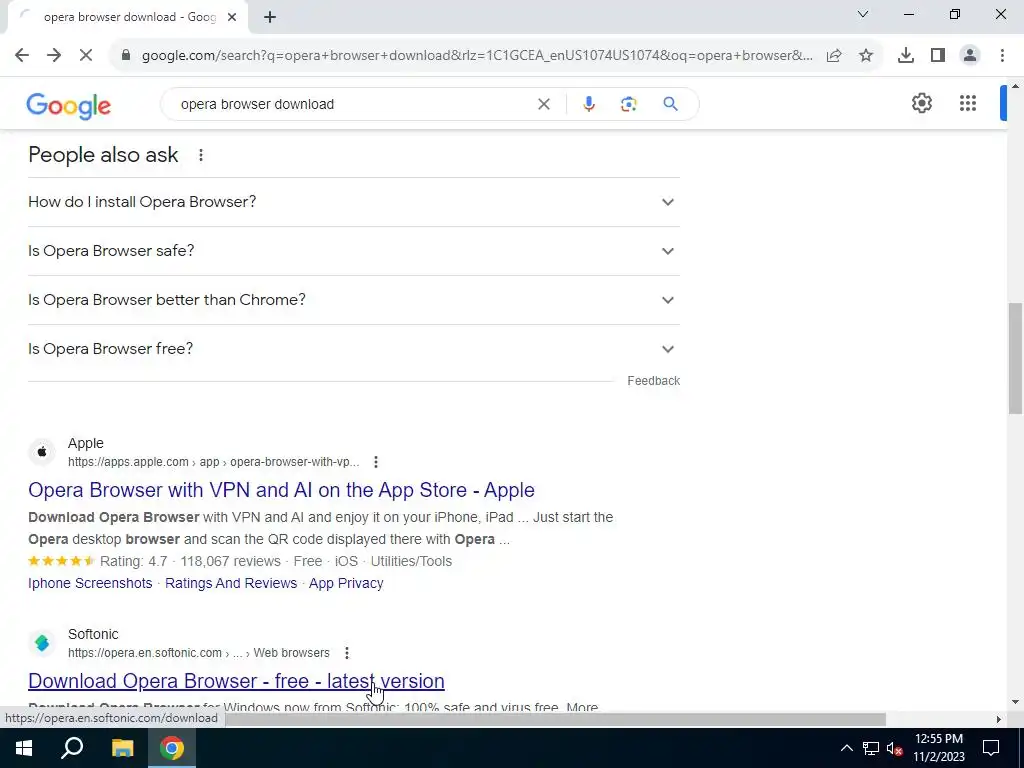Click the vertical scrollbar down arrow
The image size is (1024, 768).
tap(1015, 702)
